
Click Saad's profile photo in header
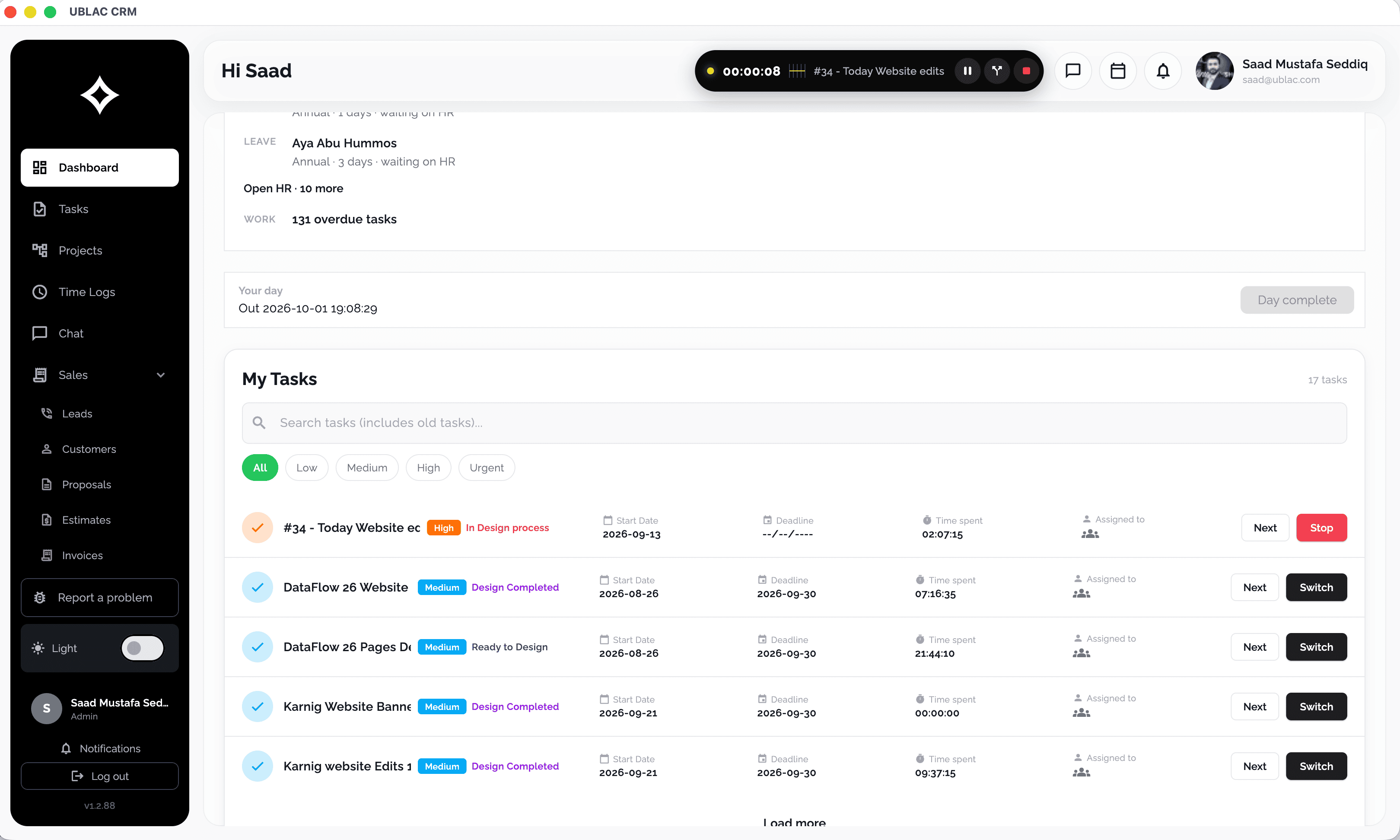click(1214, 71)
